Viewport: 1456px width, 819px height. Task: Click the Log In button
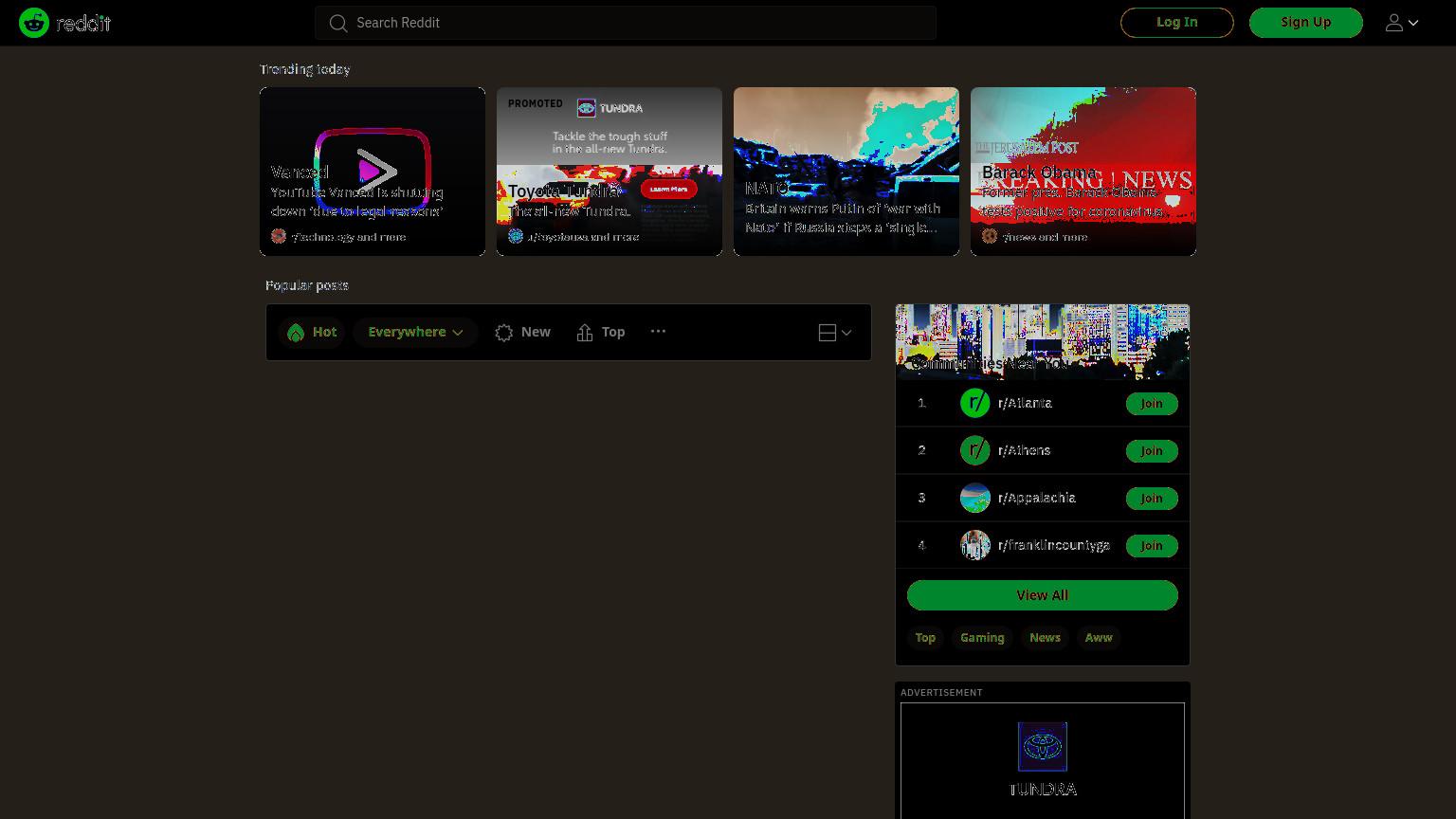(1177, 23)
